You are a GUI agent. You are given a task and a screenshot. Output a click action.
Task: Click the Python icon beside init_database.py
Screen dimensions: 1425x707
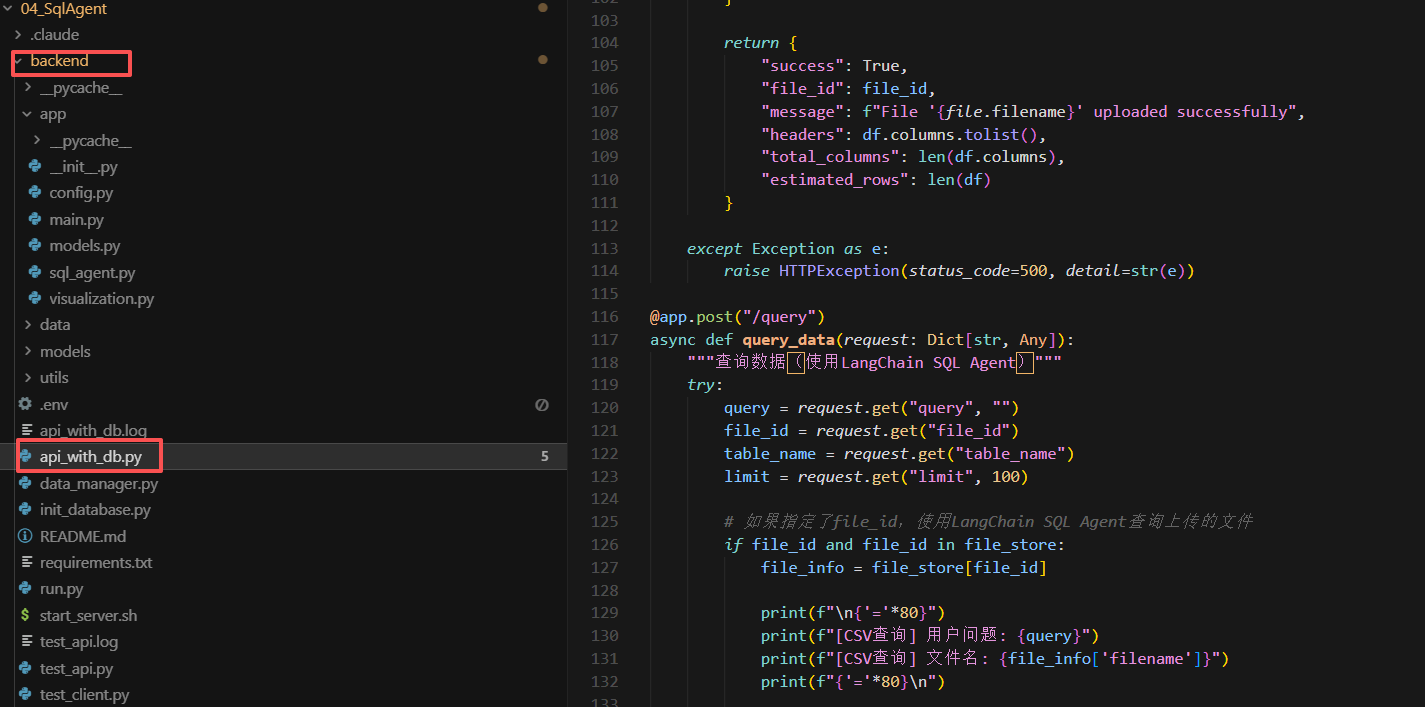[26, 510]
